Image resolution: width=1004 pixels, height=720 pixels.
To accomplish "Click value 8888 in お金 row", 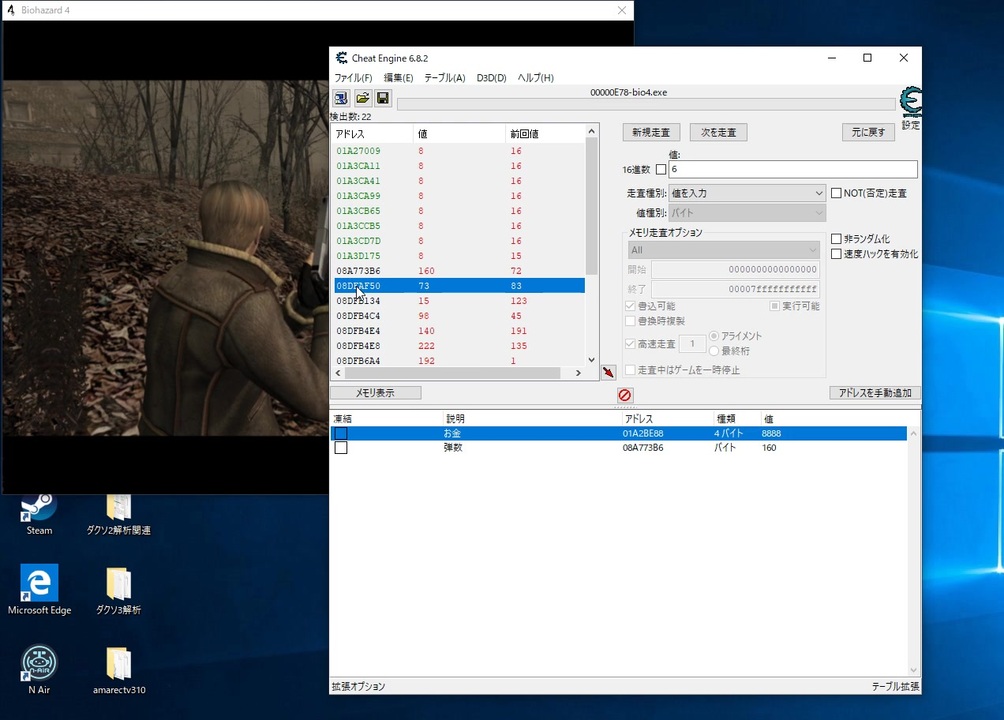I will (771, 434).
